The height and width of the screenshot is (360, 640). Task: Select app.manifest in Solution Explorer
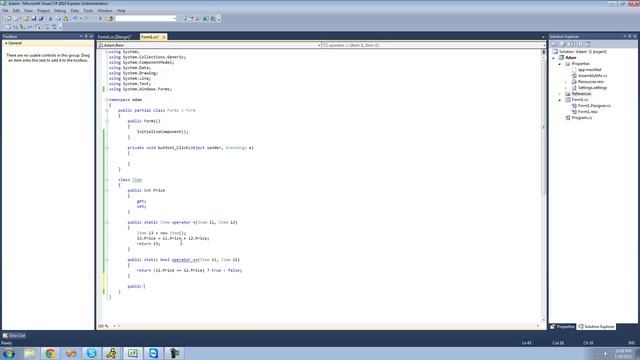589,70
